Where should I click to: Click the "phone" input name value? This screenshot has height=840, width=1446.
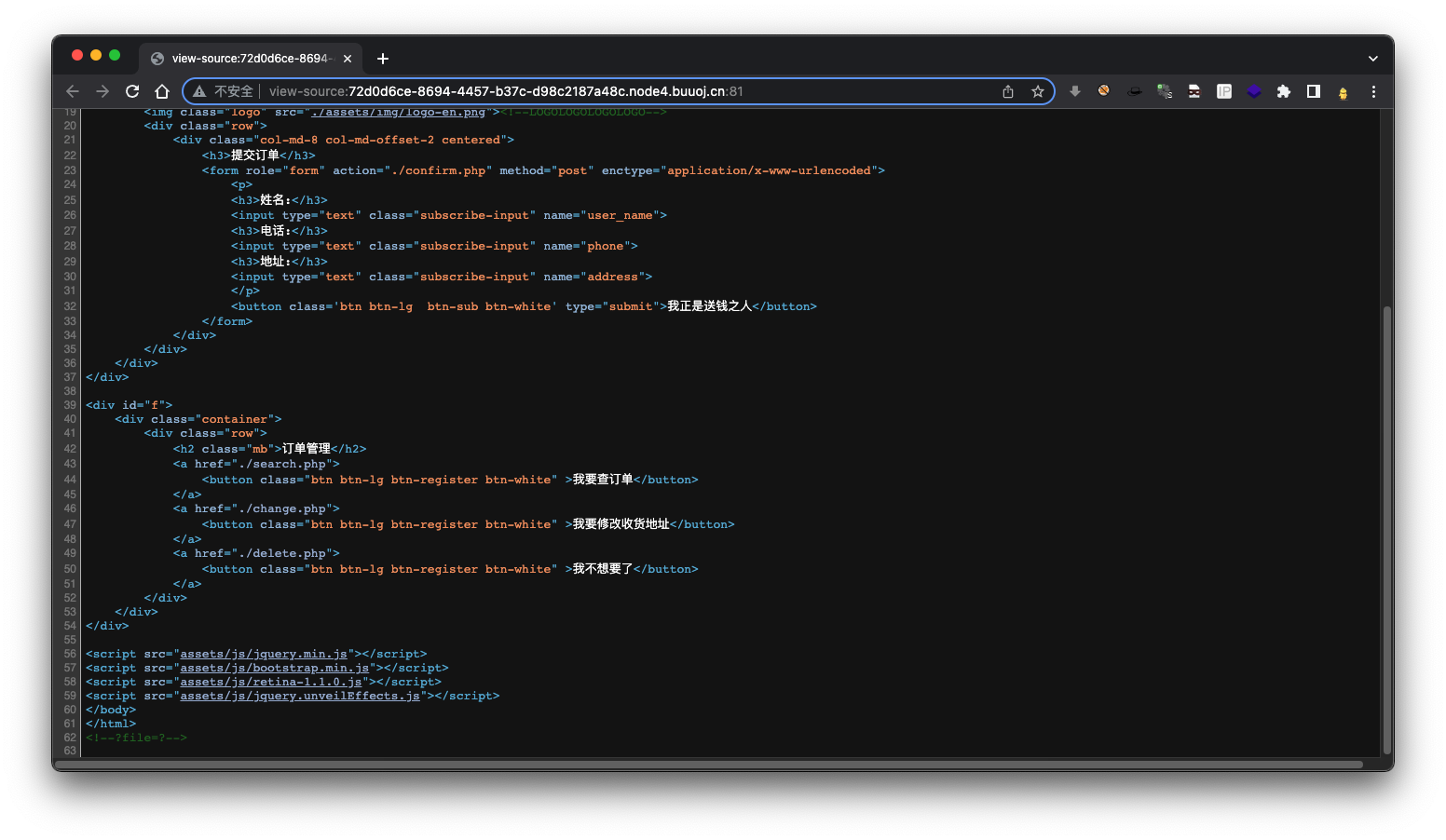pyautogui.click(x=606, y=246)
